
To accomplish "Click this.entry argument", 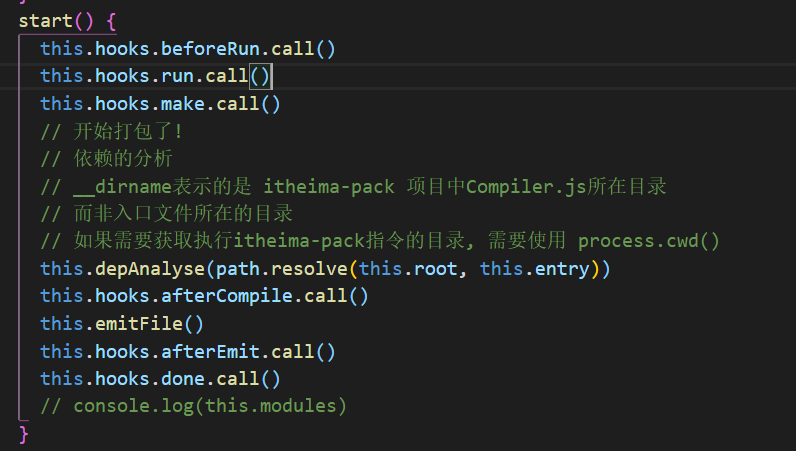I will 535,269.
